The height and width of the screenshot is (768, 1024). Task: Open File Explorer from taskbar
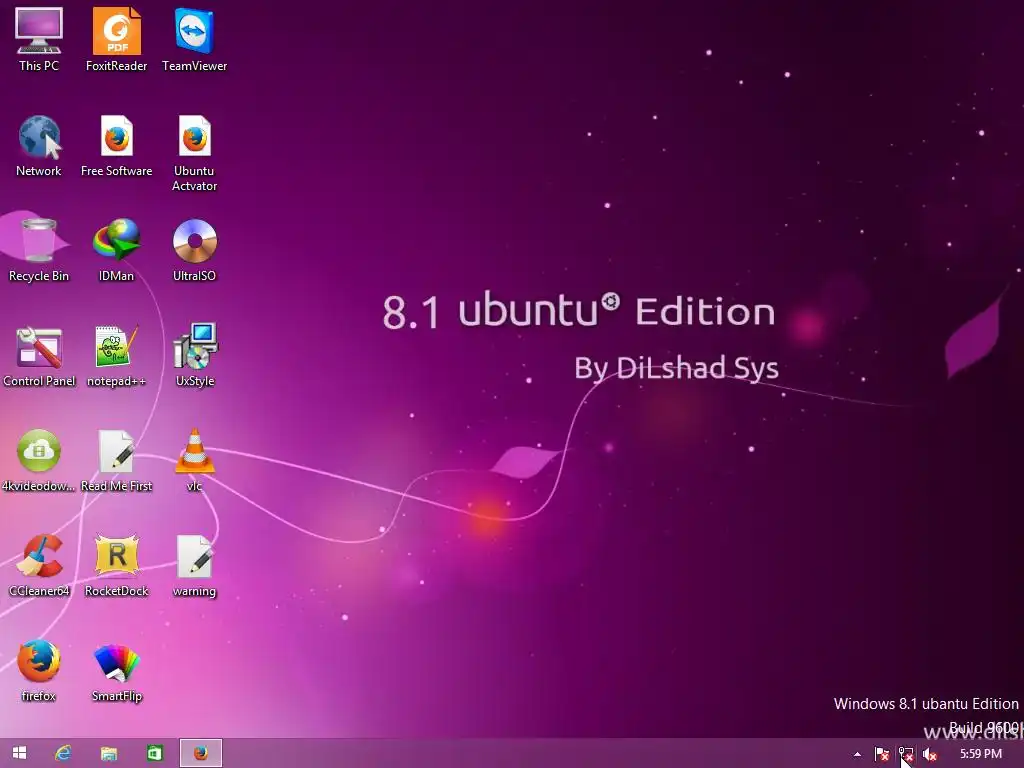click(x=108, y=753)
